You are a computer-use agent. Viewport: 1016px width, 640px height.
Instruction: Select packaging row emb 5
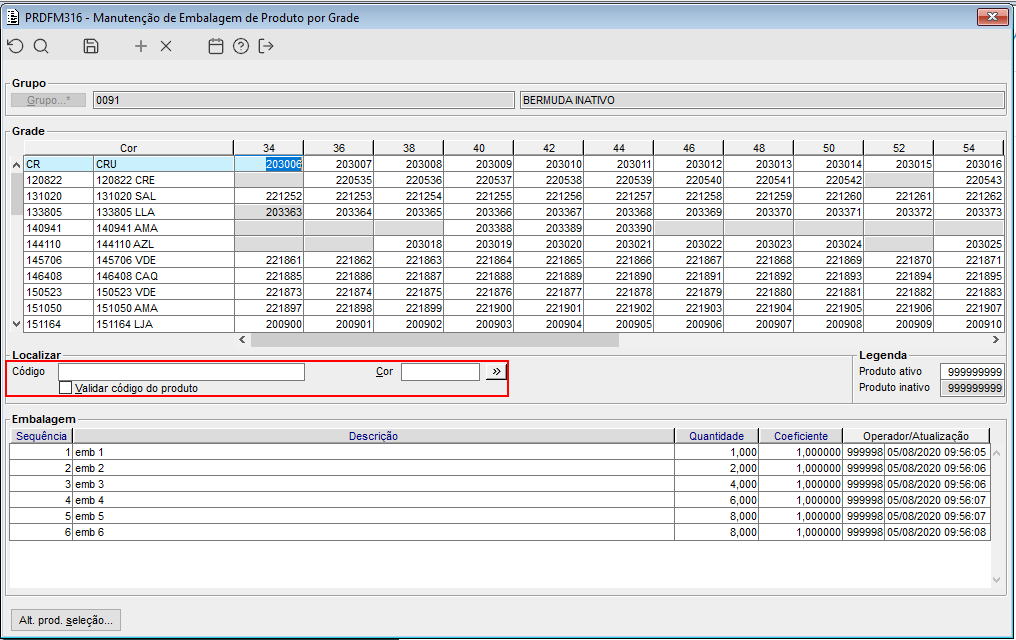[x=500, y=516]
